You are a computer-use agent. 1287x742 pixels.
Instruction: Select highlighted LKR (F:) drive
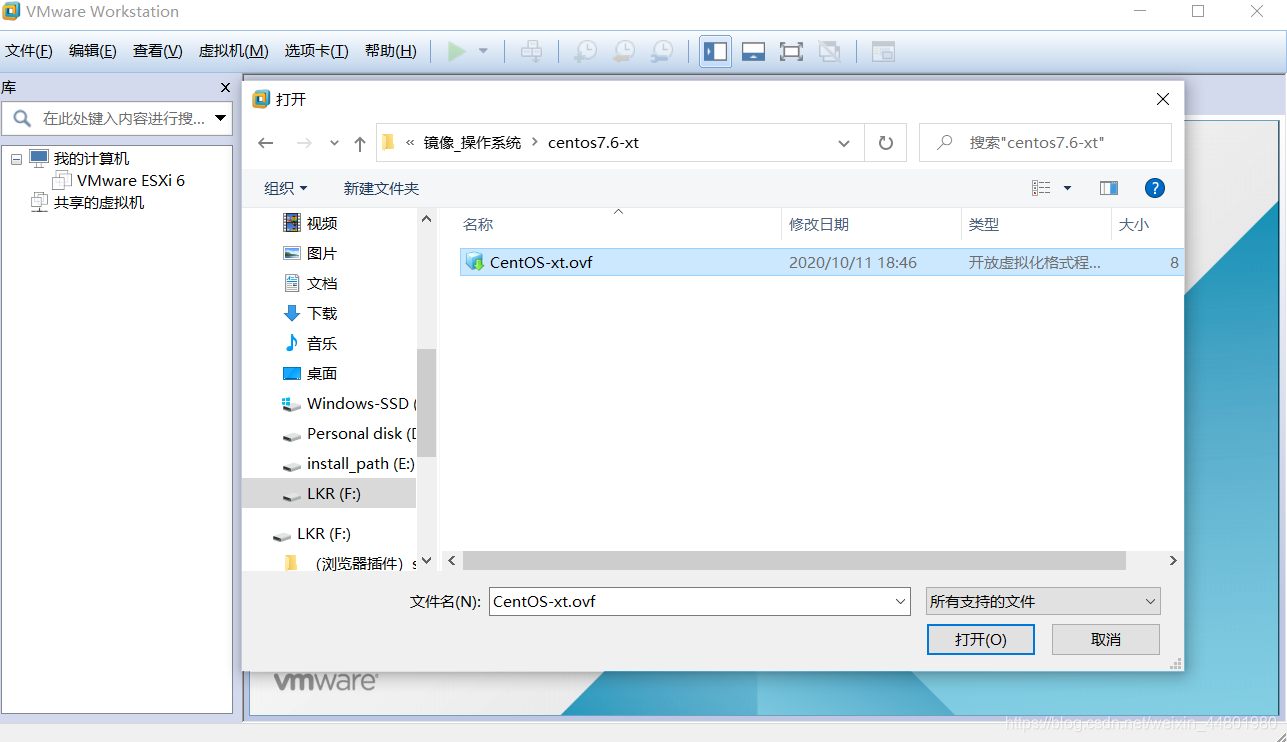(329, 493)
